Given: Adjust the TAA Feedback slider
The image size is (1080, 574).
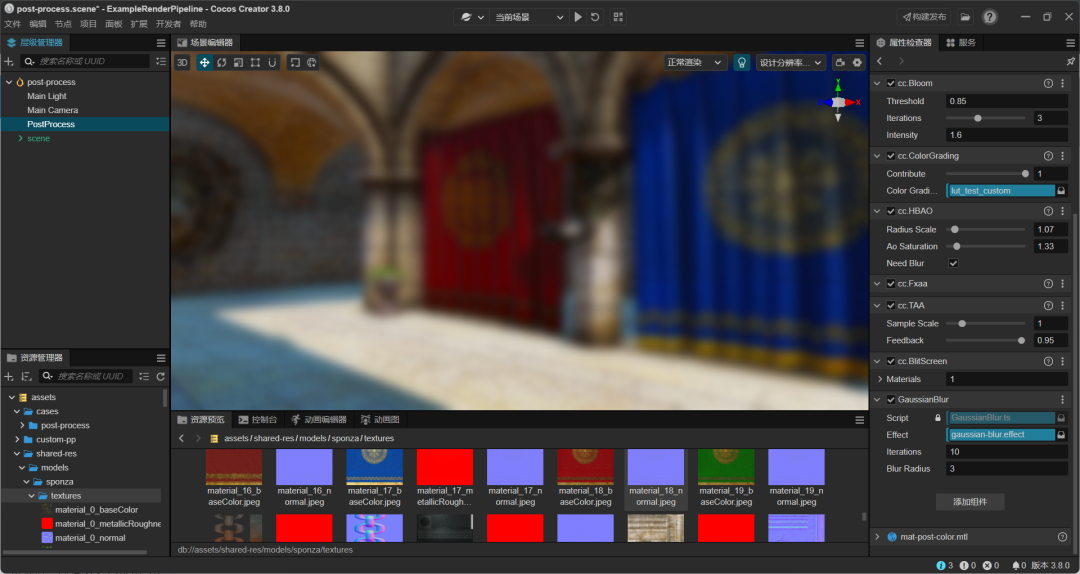Looking at the screenshot, I should (x=986, y=340).
